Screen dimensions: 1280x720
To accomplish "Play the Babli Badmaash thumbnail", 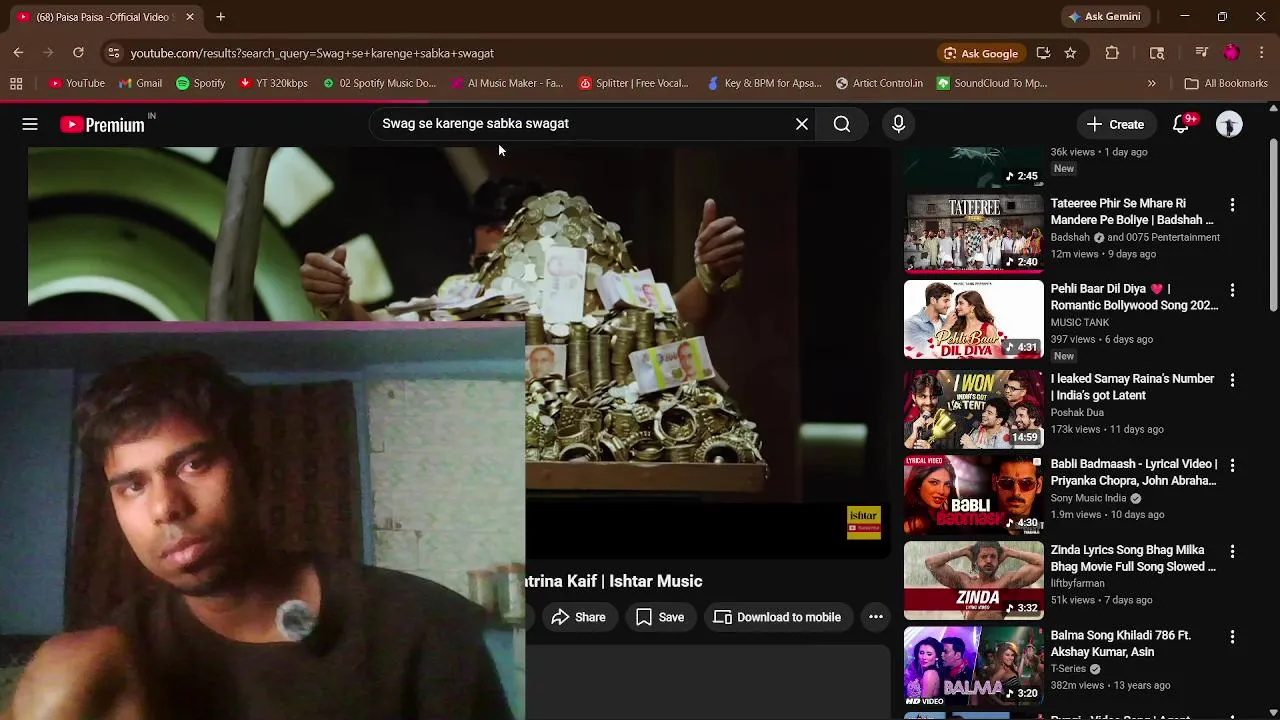I will [x=974, y=495].
